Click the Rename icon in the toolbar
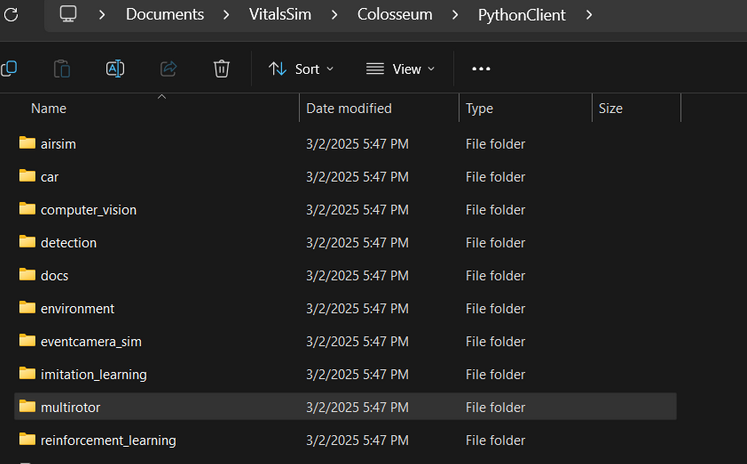Viewport: 747px width, 464px height. pos(115,69)
